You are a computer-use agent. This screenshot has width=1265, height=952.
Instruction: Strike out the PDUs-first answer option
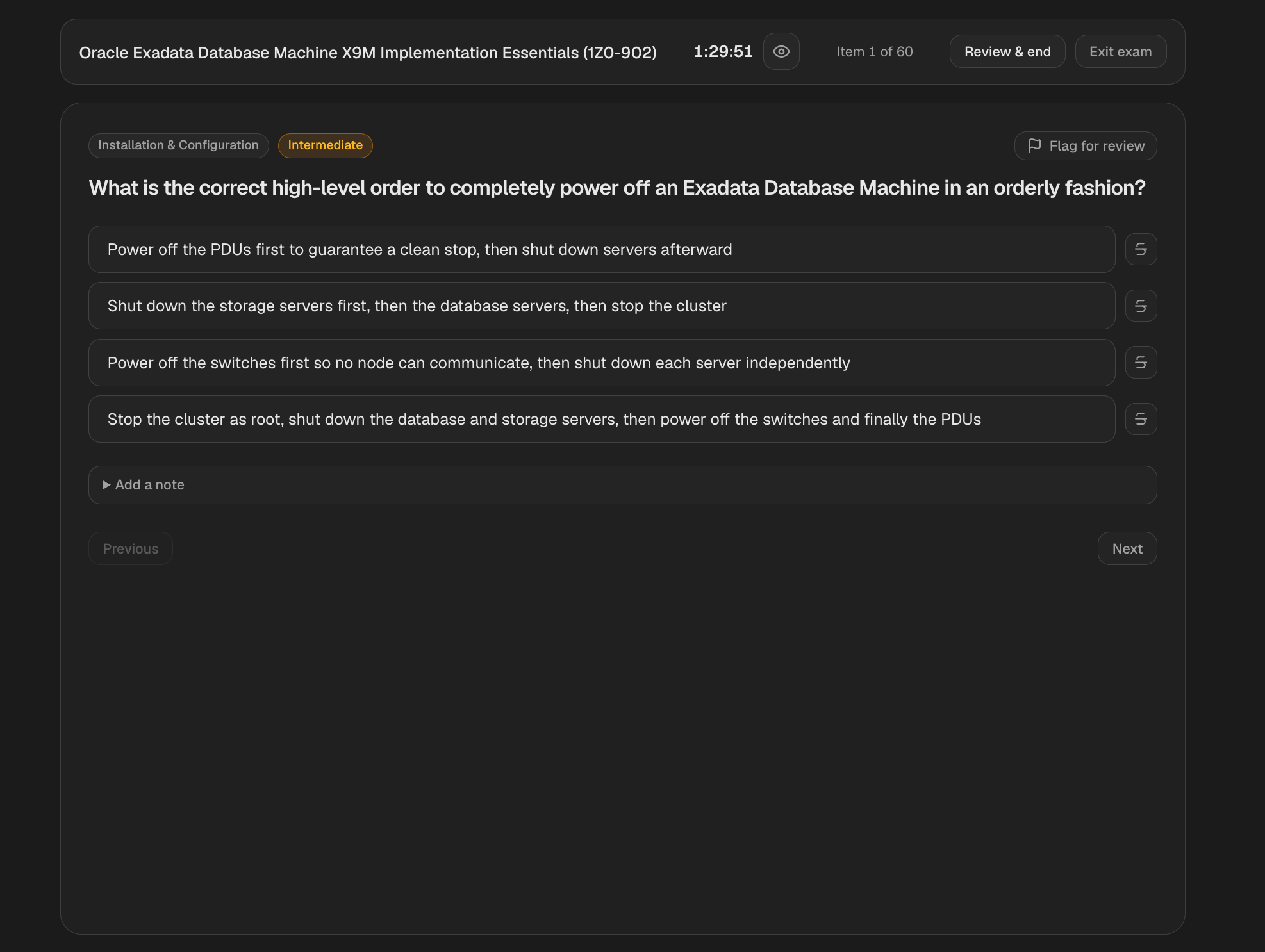click(x=1141, y=249)
